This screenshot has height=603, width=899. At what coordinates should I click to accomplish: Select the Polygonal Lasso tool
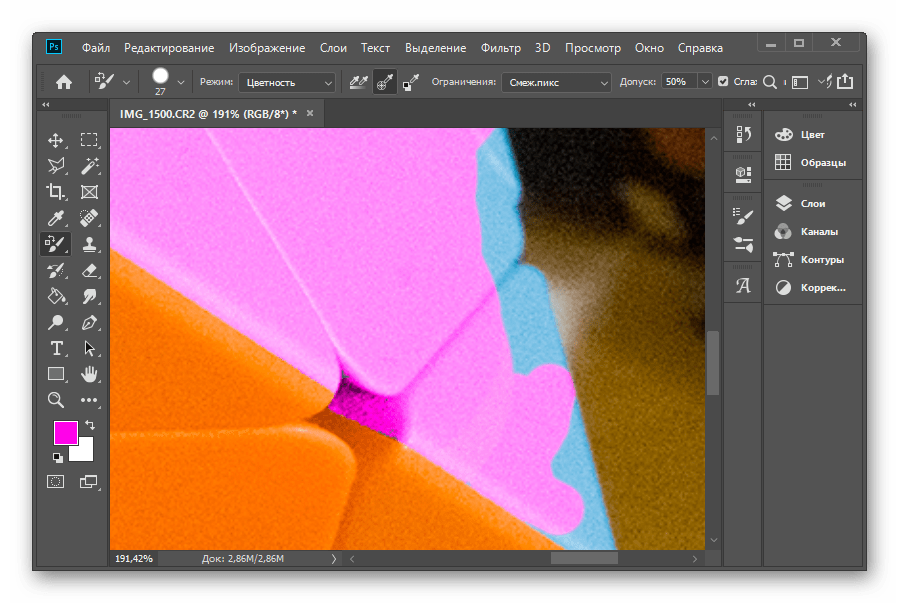point(56,166)
